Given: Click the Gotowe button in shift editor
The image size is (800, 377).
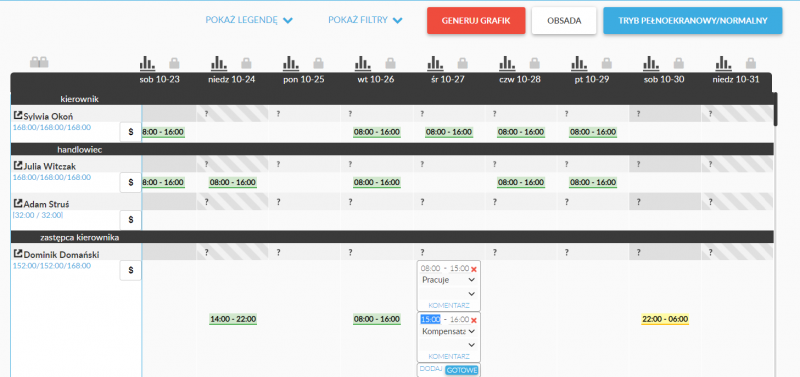Looking at the screenshot, I should pos(462,370).
